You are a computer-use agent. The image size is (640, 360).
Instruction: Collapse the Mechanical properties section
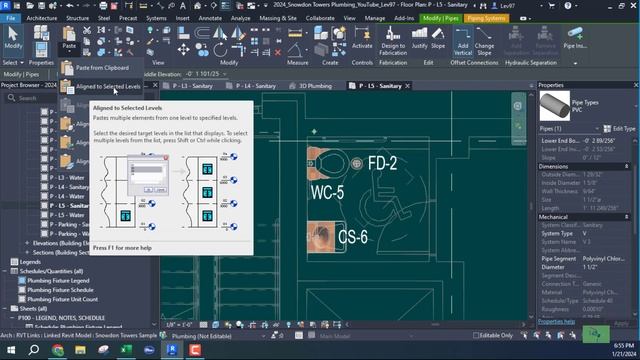[627, 217]
